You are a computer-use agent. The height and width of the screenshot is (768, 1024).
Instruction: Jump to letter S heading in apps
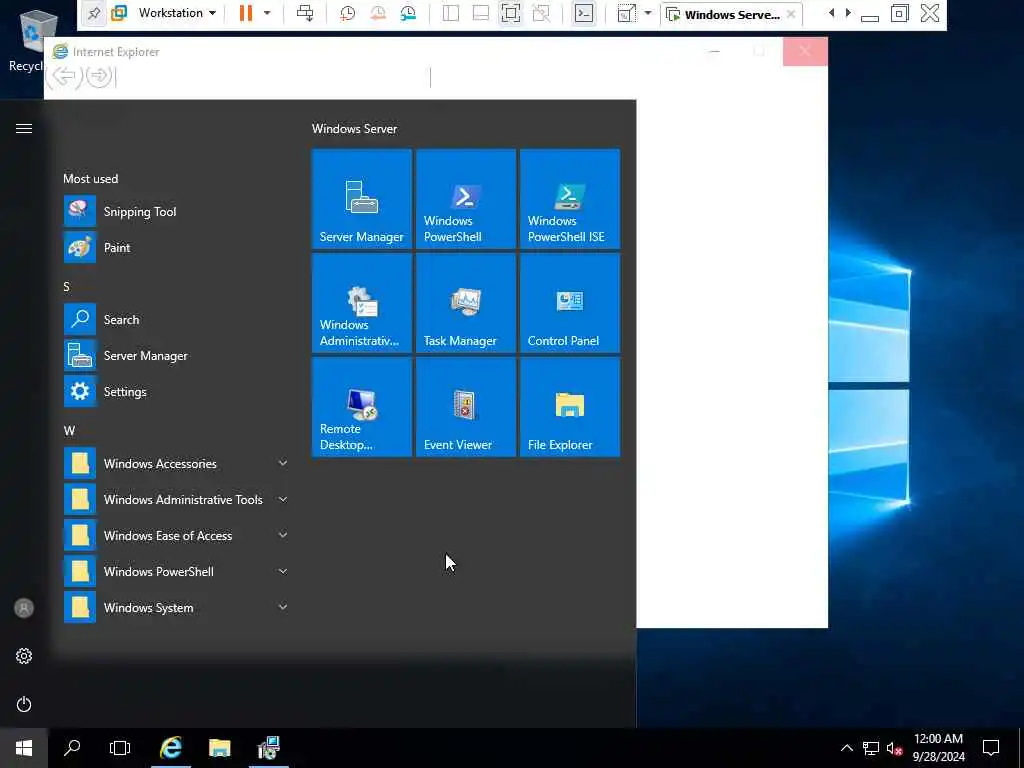66,287
